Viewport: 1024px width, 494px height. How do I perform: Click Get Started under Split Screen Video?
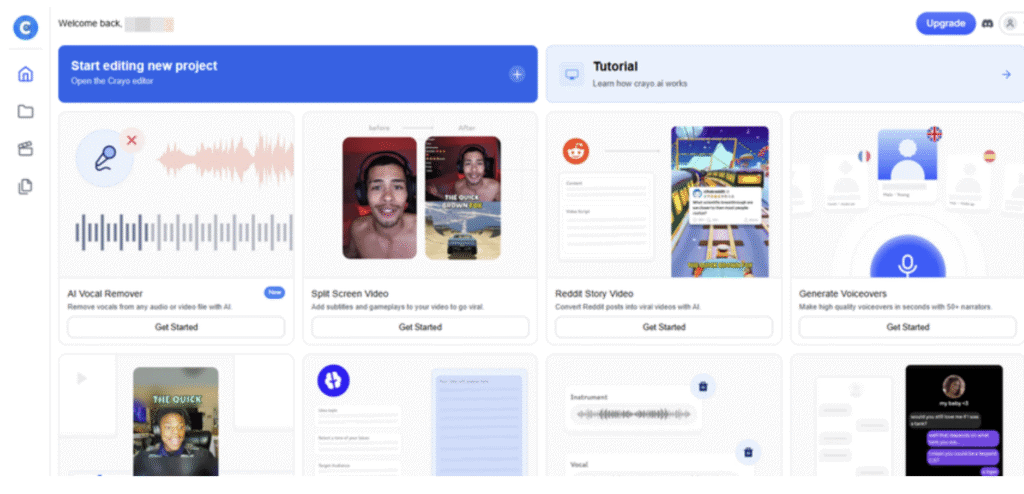420,327
